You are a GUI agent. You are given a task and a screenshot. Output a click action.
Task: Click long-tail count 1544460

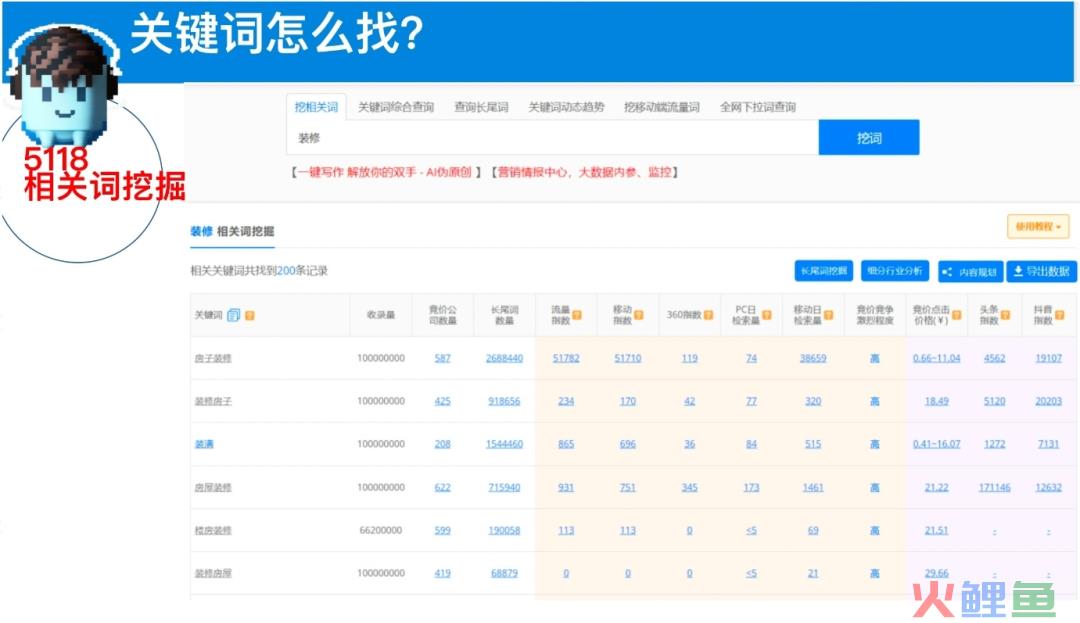coord(504,445)
